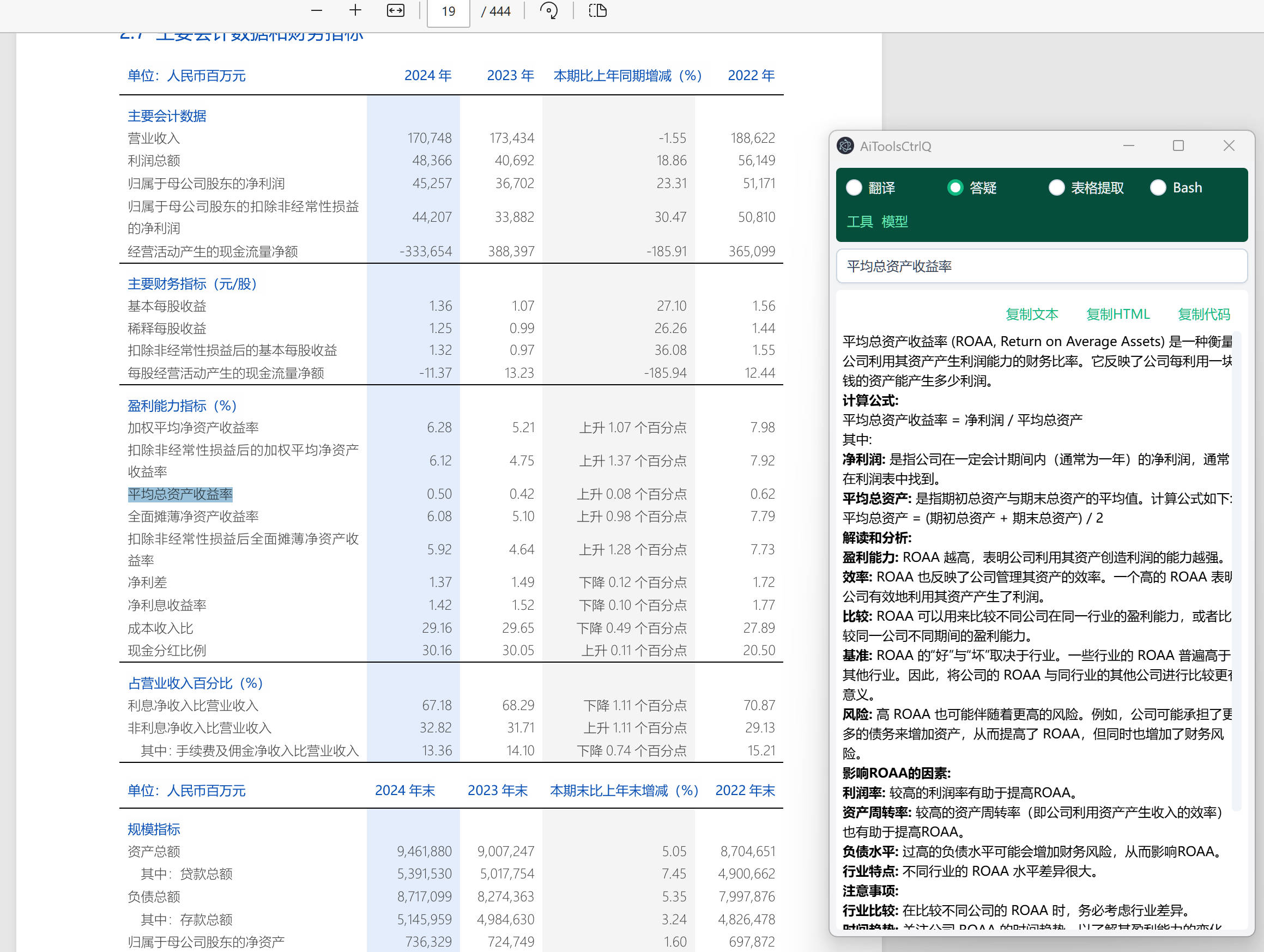Zoom out the PDF with the minus icon

(317, 10)
